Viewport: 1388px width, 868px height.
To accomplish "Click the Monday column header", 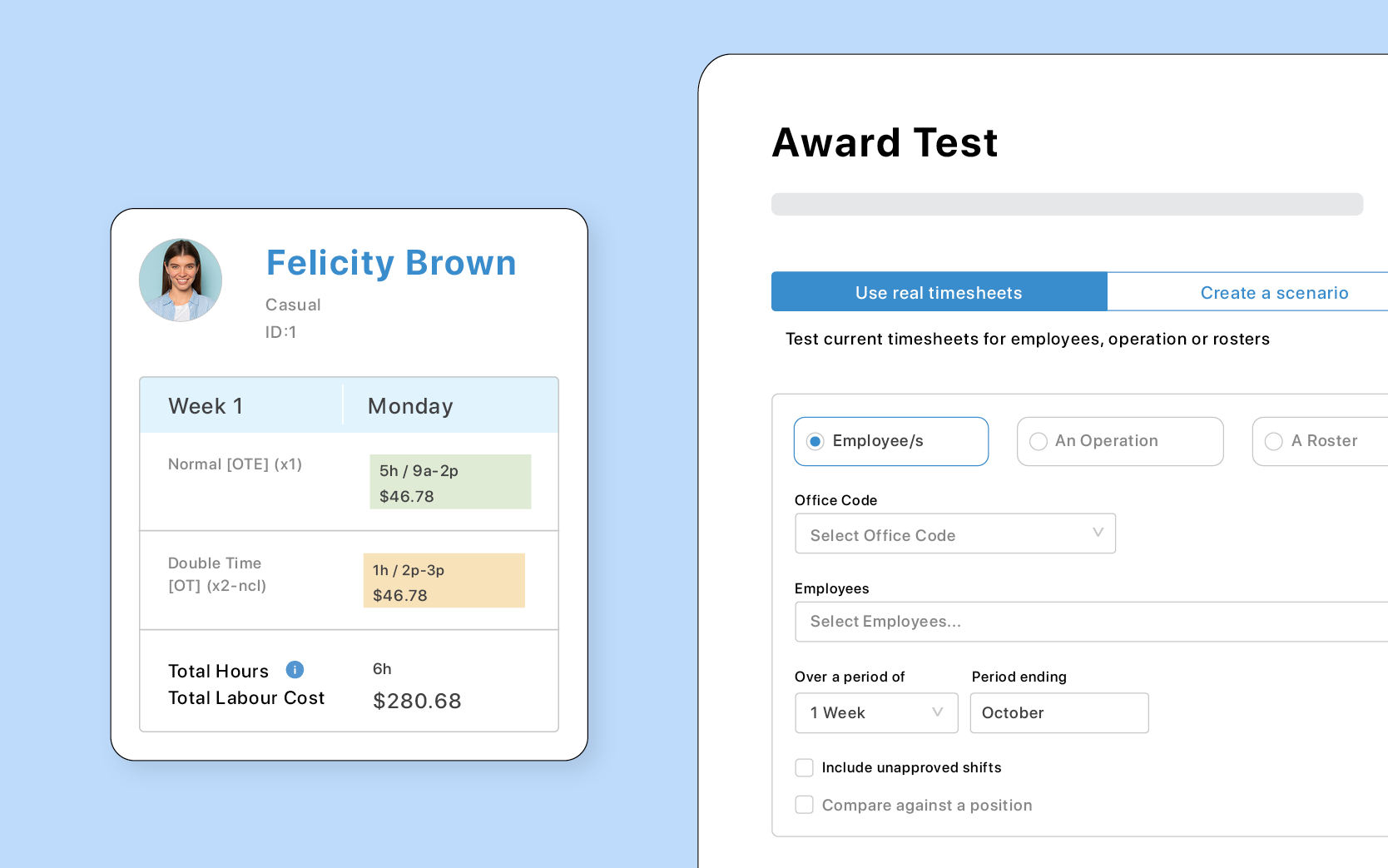I will pos(410,406).
